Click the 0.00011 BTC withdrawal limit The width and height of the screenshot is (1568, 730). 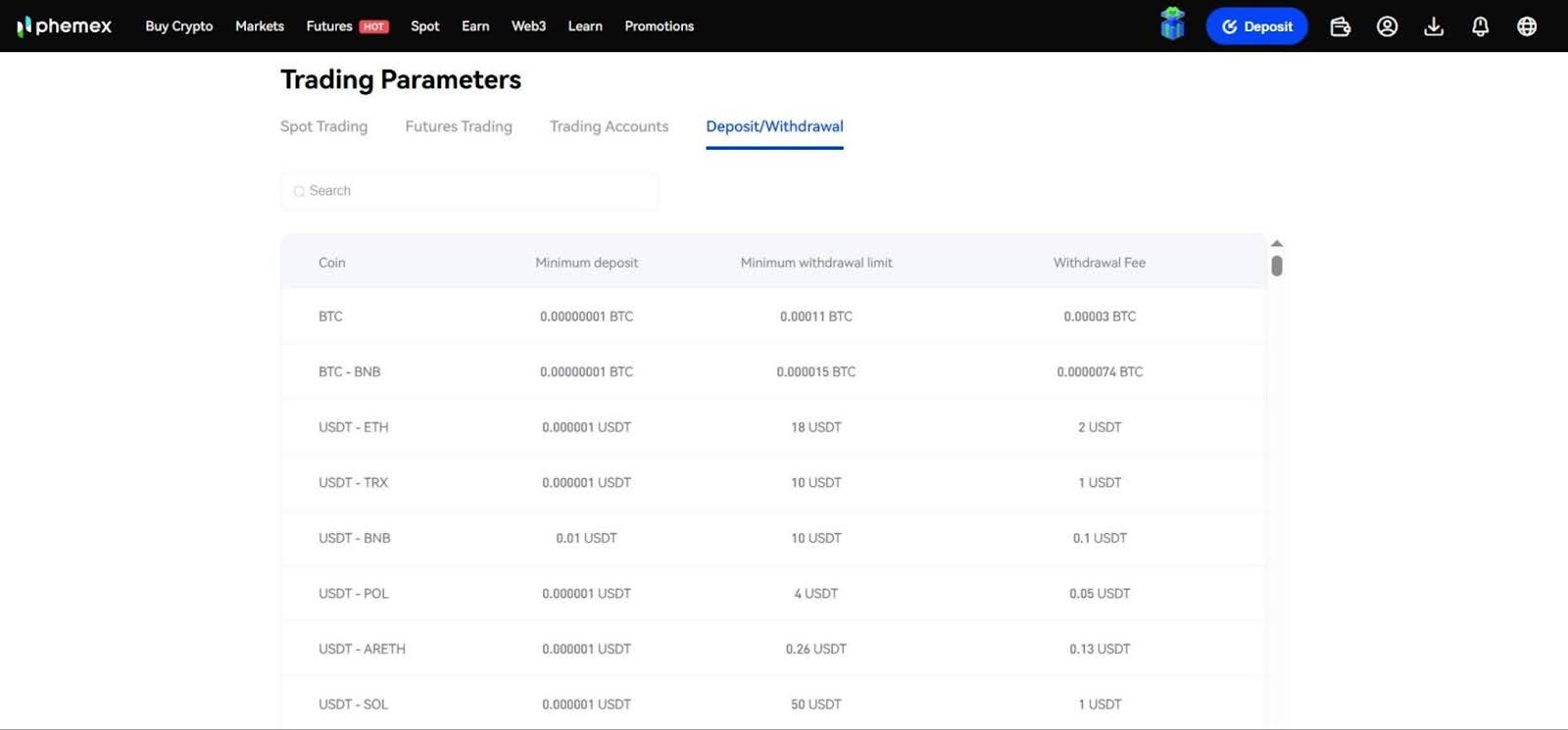coord(816,316)
